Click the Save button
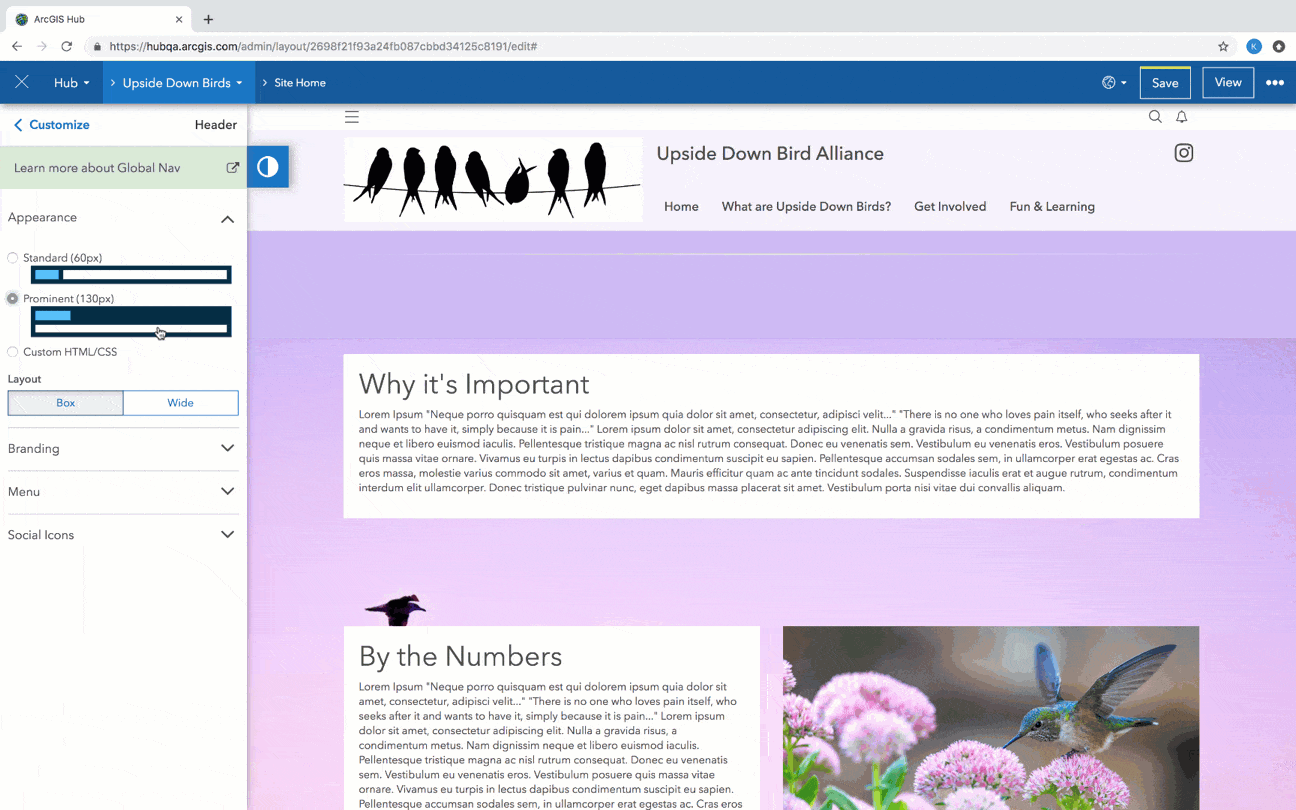 1164,82
